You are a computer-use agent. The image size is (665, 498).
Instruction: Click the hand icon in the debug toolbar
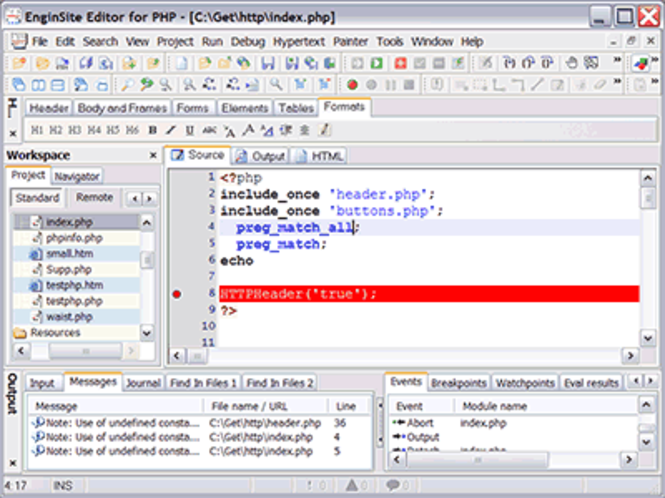571,63
